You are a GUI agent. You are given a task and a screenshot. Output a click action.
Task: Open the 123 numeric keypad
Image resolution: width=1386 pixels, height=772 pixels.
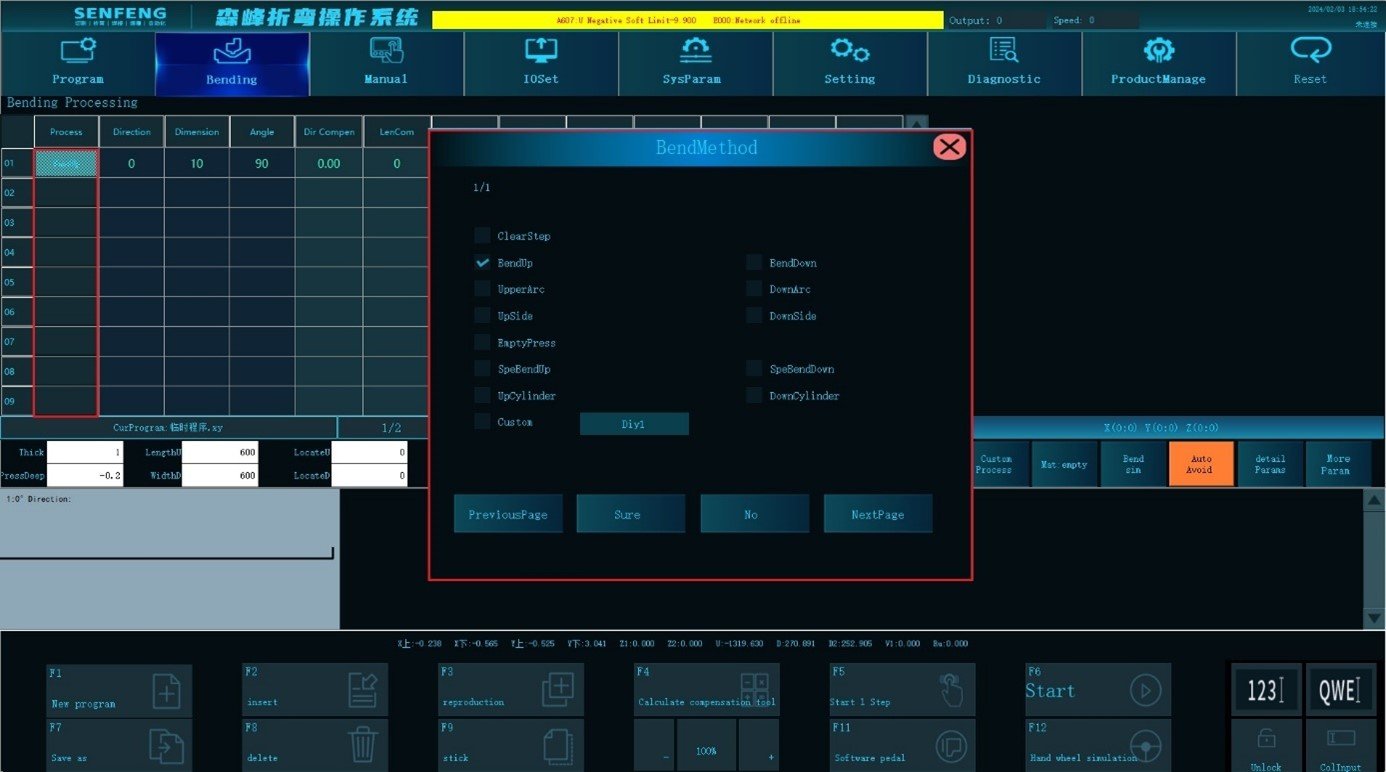point(1265,690)
